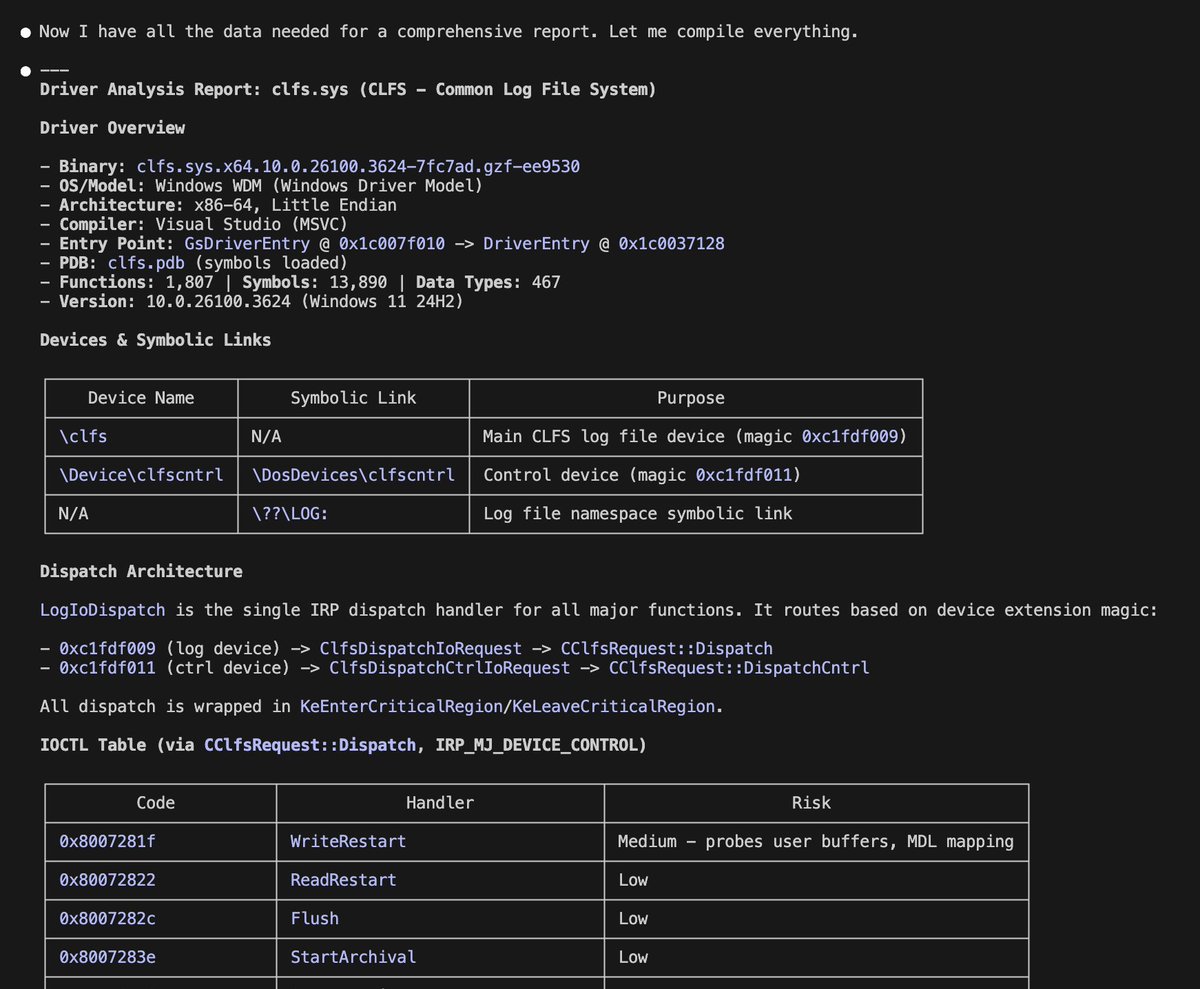Select the 'LogIoDispatch' function name
The image size is (1200, 989).
pyautogui.click(x=102, y=610)
